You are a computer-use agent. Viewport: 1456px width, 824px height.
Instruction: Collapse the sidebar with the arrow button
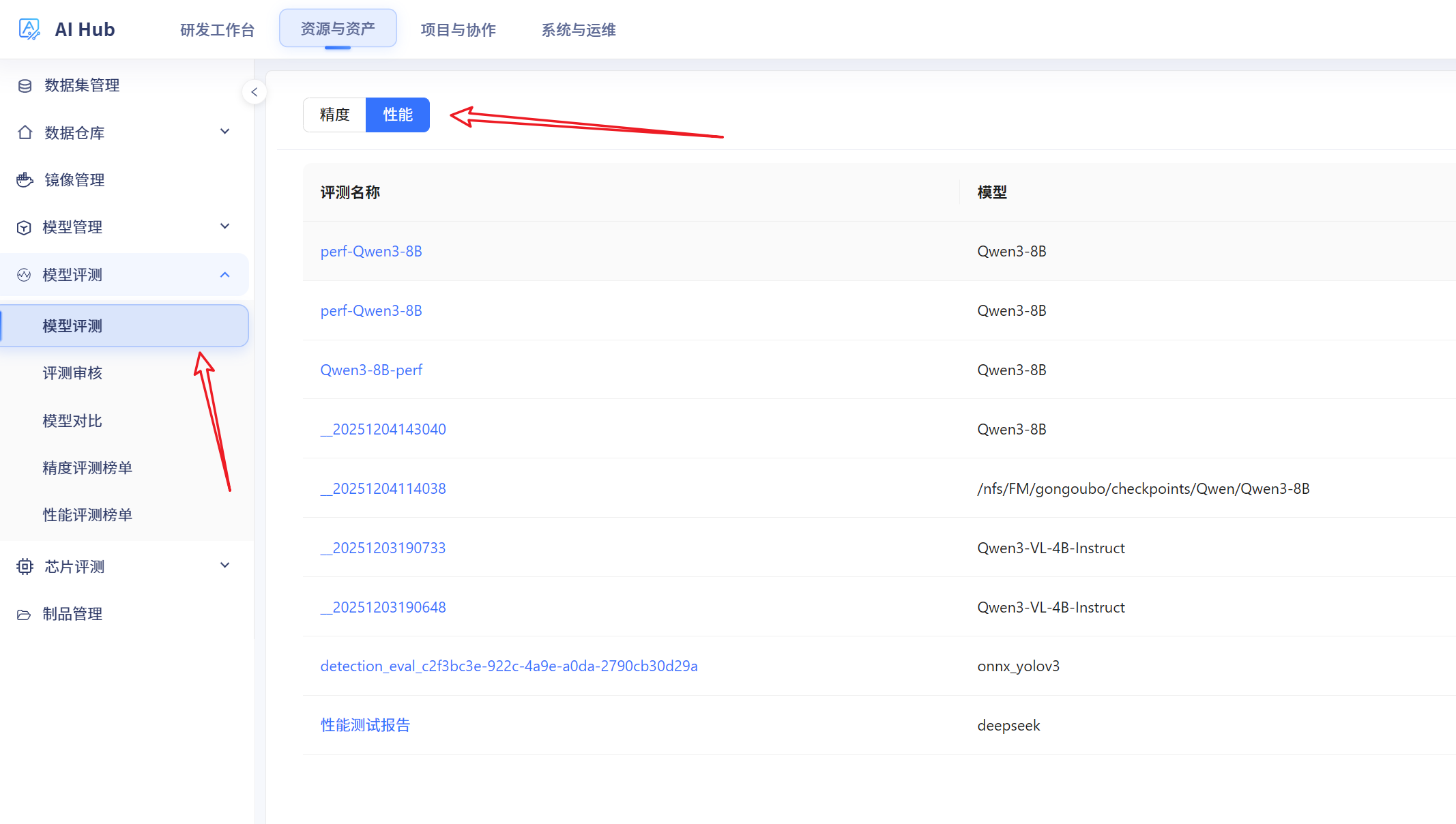click(254, 92)
